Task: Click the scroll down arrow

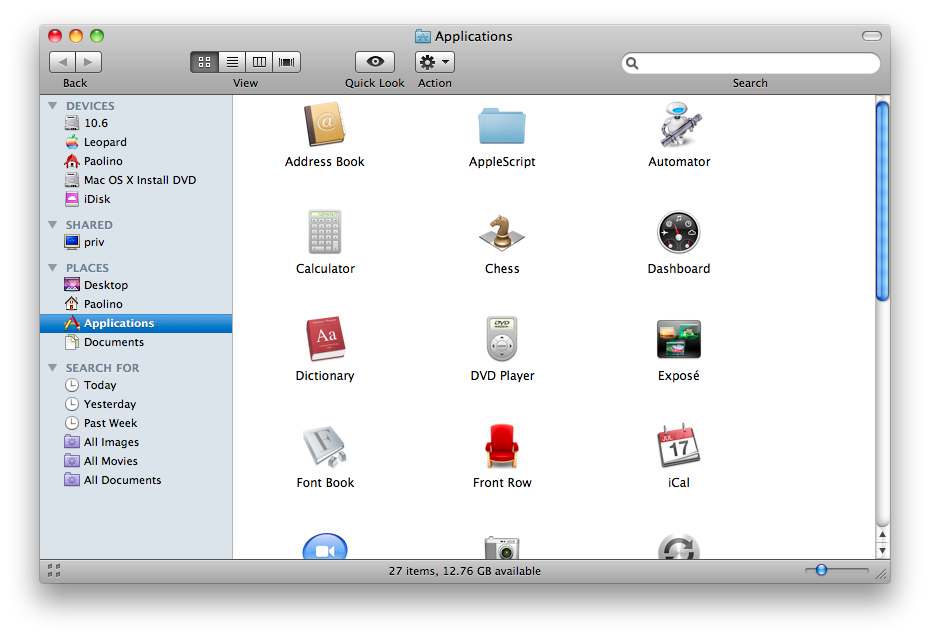Action: (x=882, y=551)
